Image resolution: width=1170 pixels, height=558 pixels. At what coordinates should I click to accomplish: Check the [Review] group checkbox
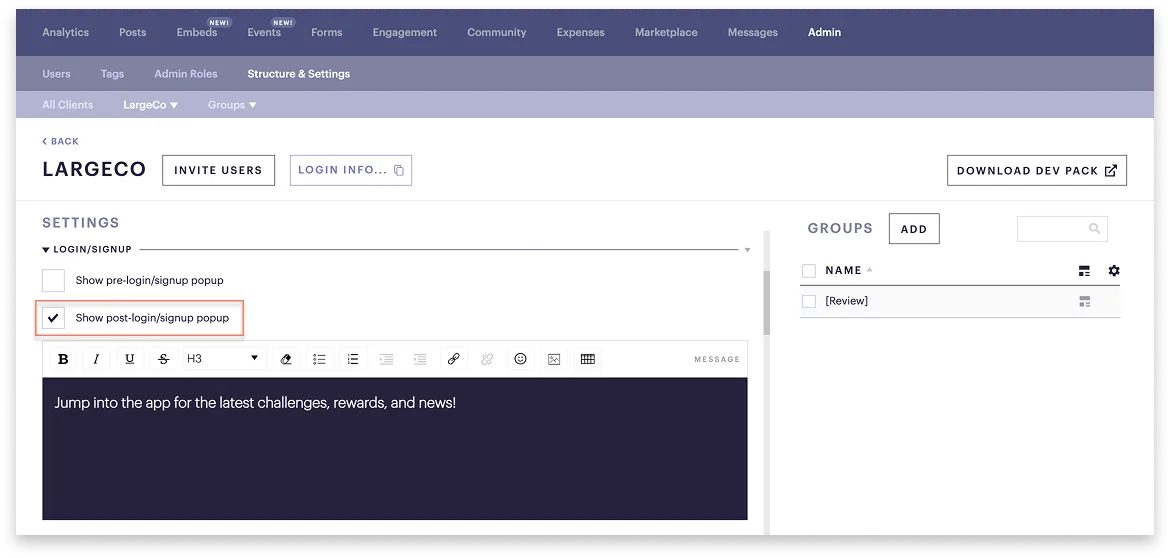(x=809, y=301)
